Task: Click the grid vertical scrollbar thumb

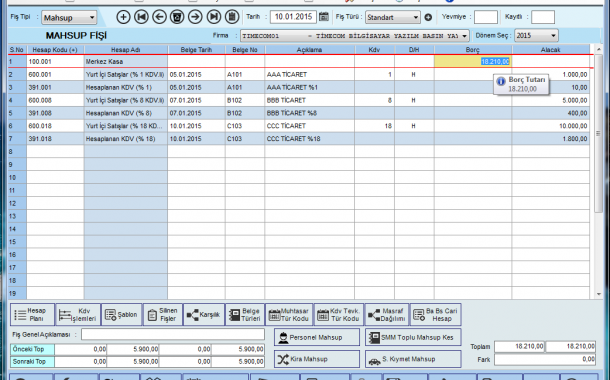Action: click(x=598, y=133)
